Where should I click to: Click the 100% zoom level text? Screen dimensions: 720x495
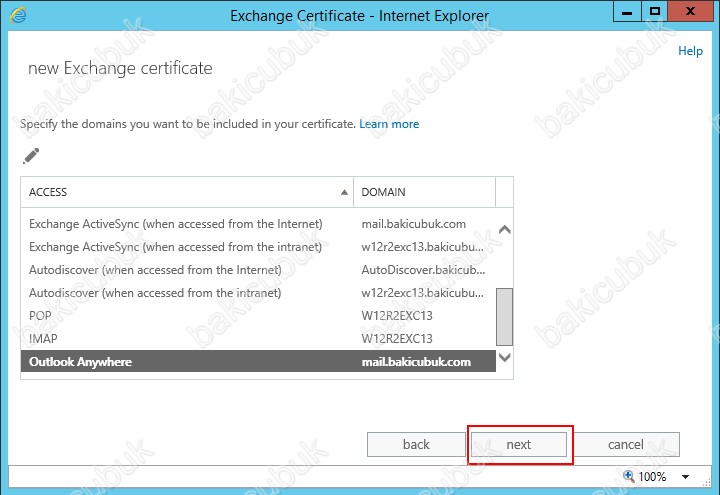click(652, 477)
